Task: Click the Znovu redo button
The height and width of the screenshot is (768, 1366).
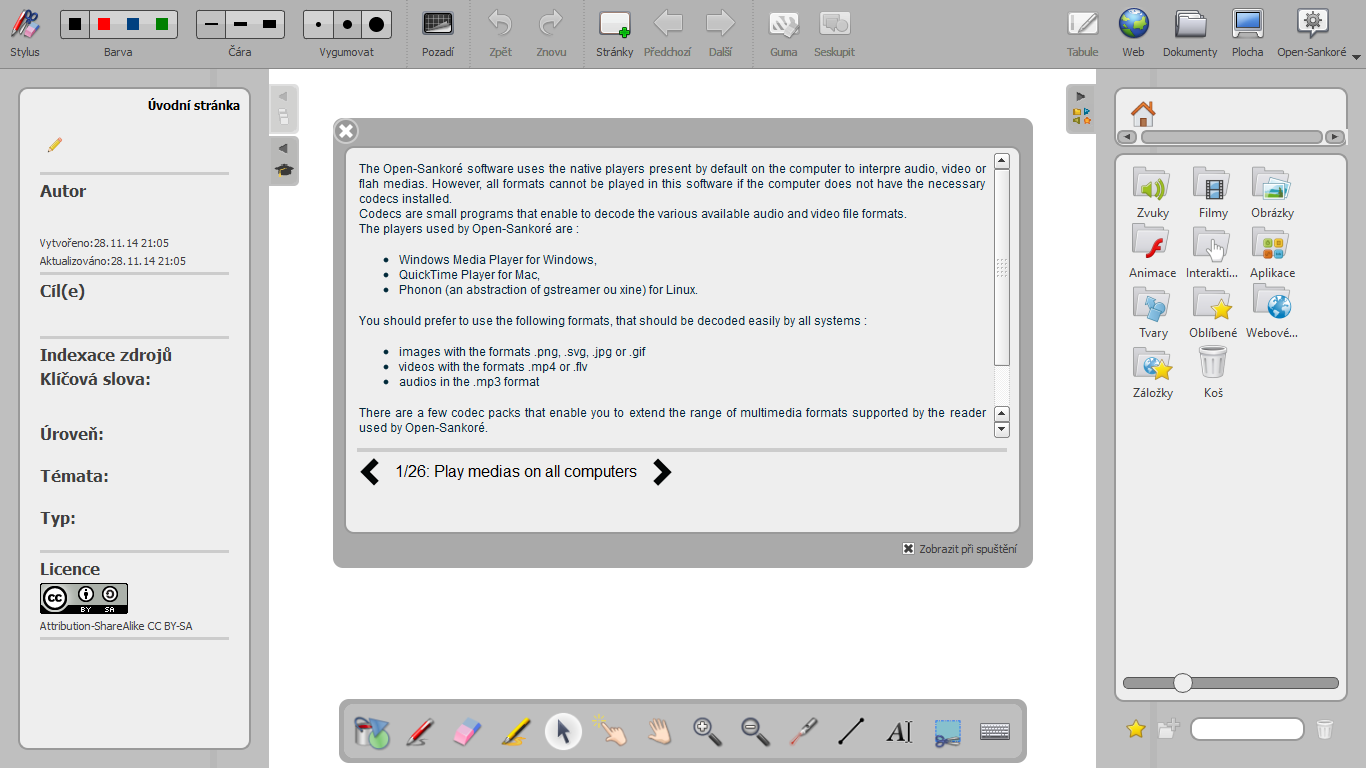Action: coord(551,32)
